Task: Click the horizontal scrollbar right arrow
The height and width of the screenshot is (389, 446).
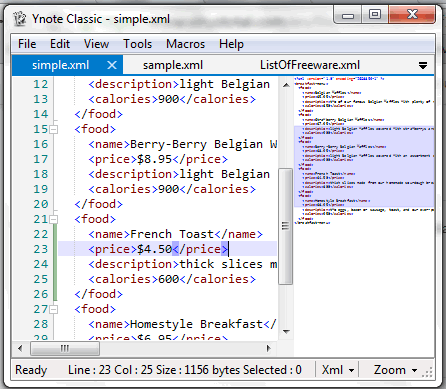Action: click(269, 349)
